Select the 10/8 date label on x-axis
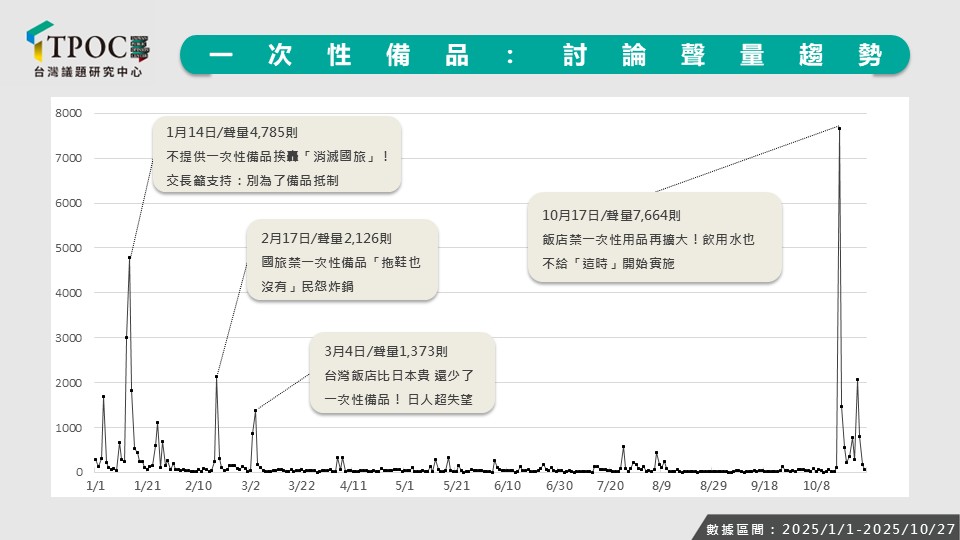Viewport: 960px width, 540px height. (x=816, y=486)
